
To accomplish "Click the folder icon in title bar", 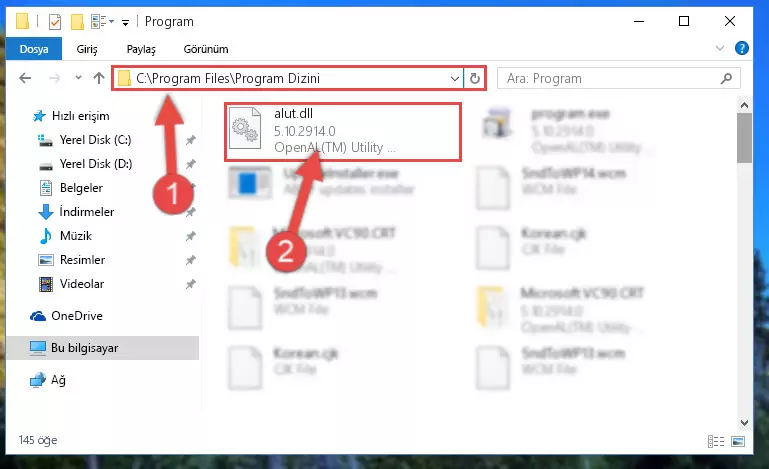I will 22,22.
